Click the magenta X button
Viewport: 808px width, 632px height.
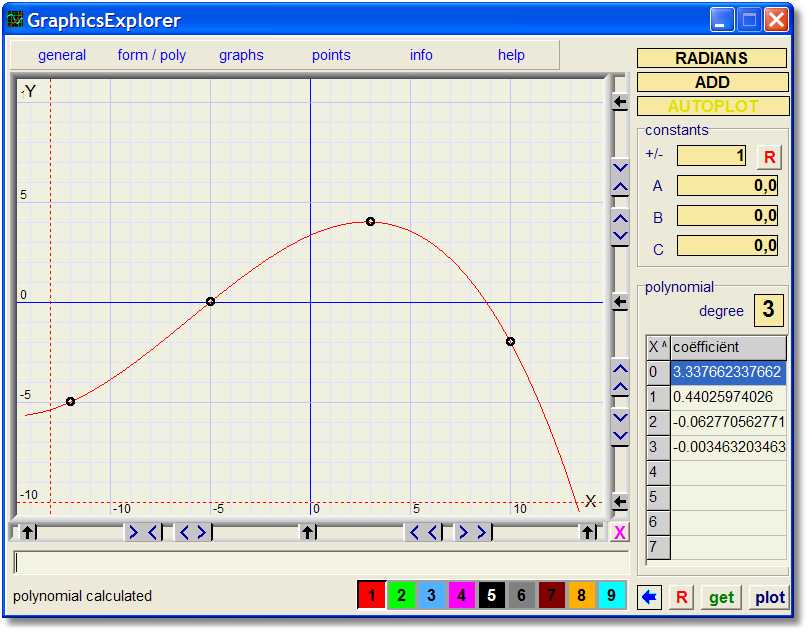619,533
